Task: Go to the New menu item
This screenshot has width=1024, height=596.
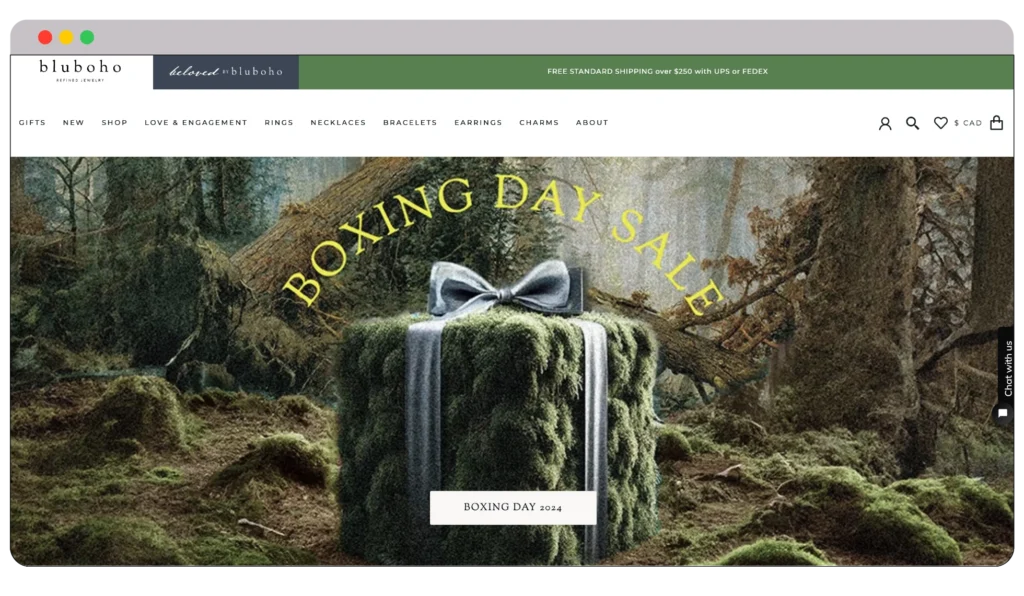Action: pos(73,123)
